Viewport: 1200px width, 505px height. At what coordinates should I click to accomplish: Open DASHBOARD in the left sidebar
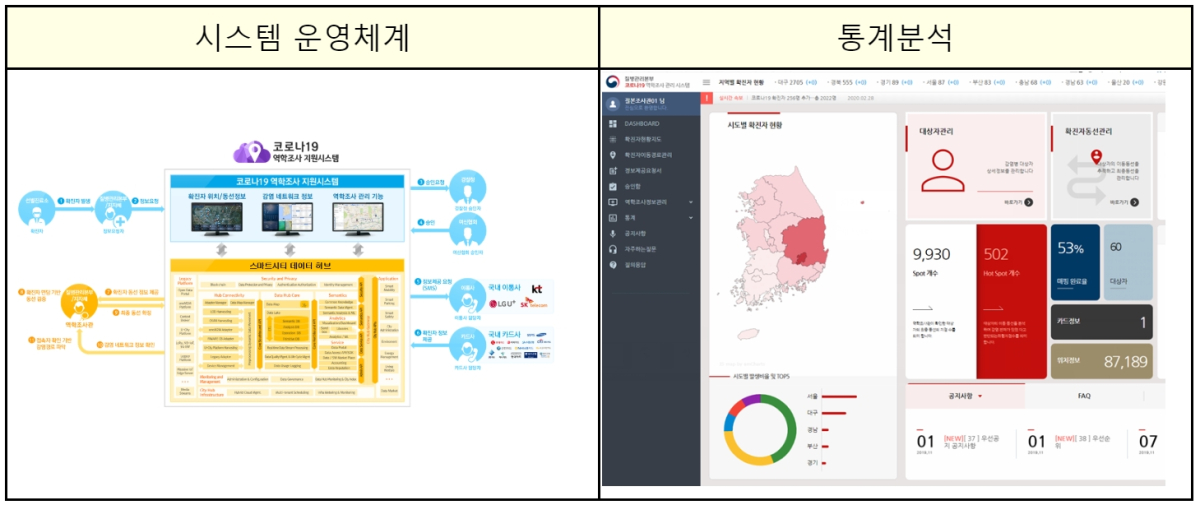coord(641,123)
